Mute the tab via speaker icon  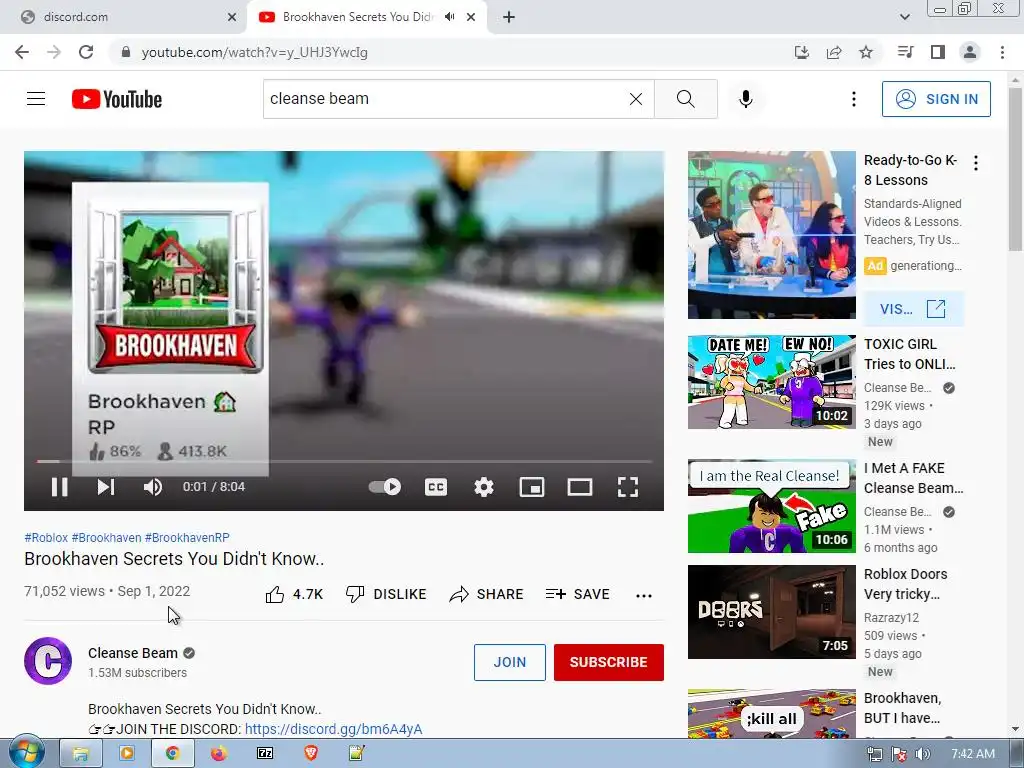point(449,17)
